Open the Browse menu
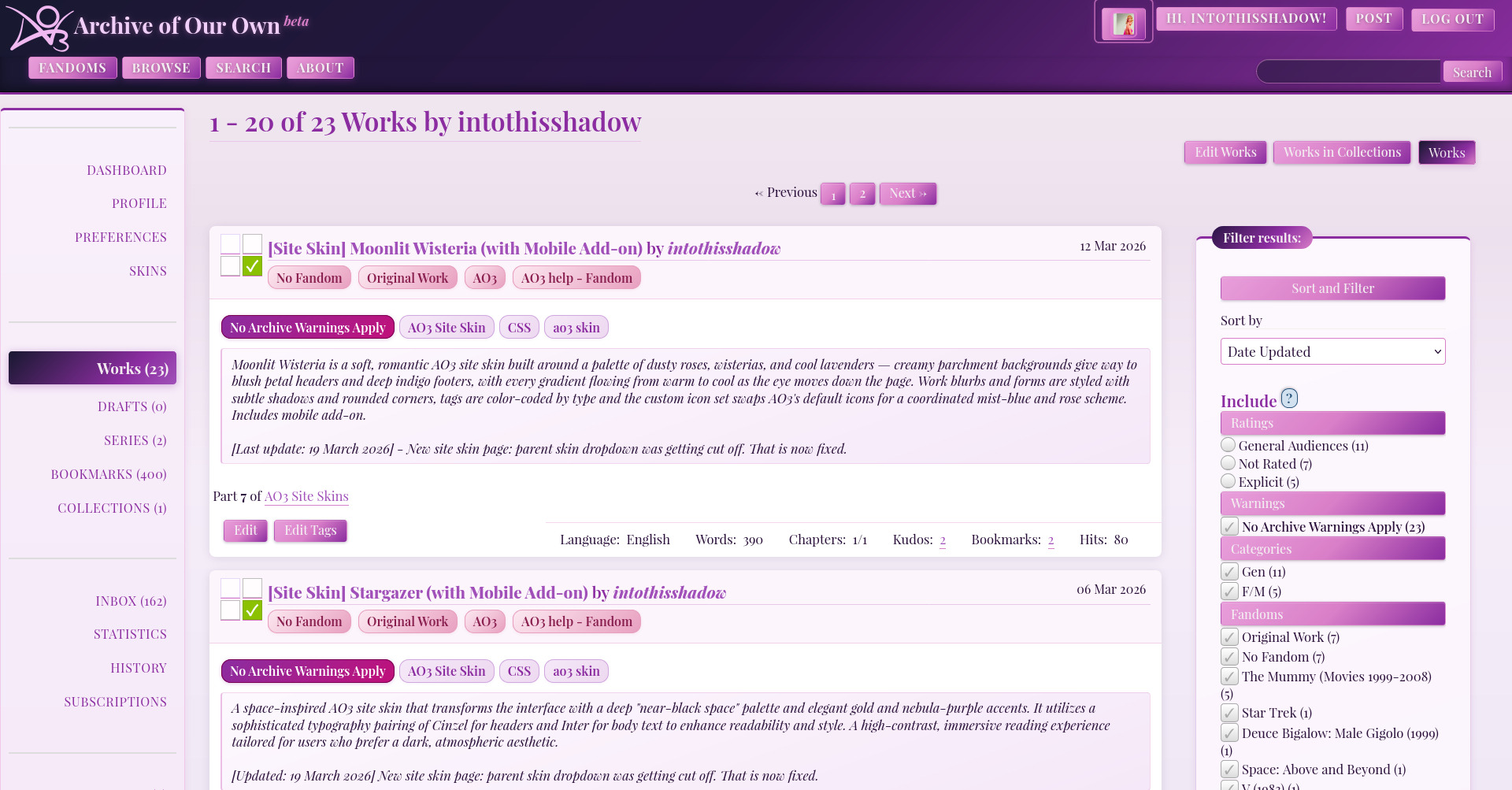The height and width of the screenshot is (790, 1512). (x=161, y=68)
